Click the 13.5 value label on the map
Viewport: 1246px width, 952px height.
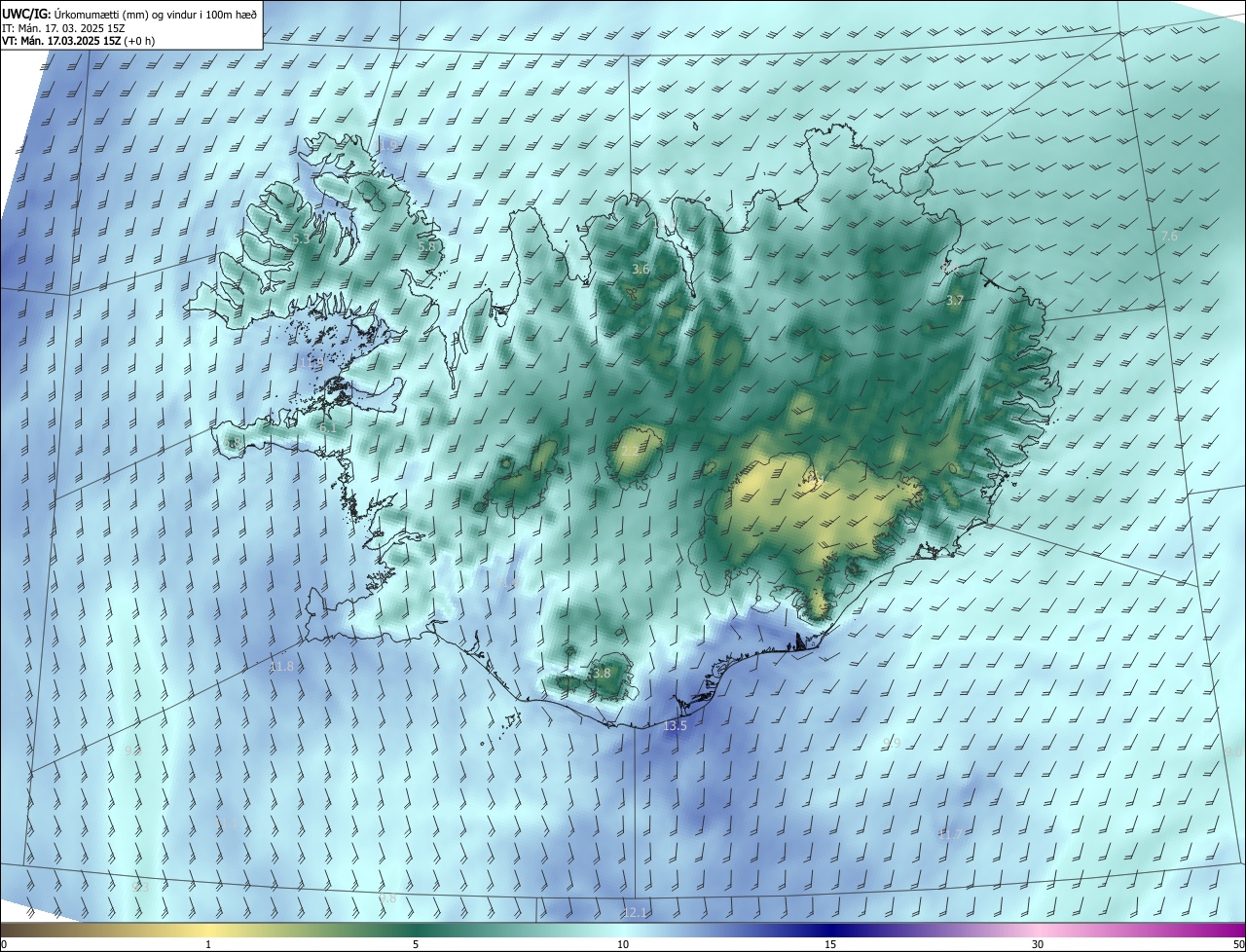[x=675, y=726]
